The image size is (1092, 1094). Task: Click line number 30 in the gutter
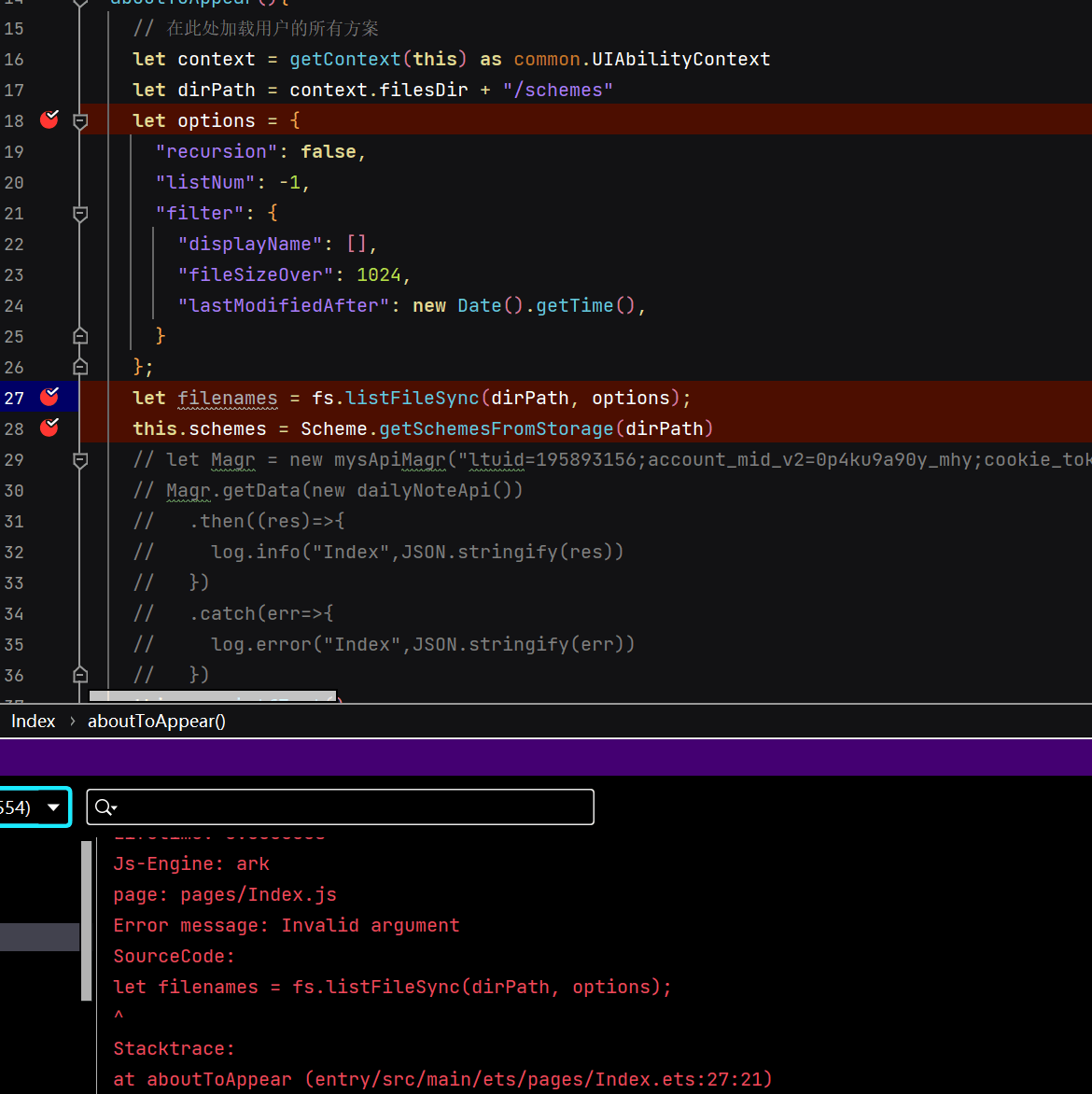pyautogui.click(x=14, y=490)
